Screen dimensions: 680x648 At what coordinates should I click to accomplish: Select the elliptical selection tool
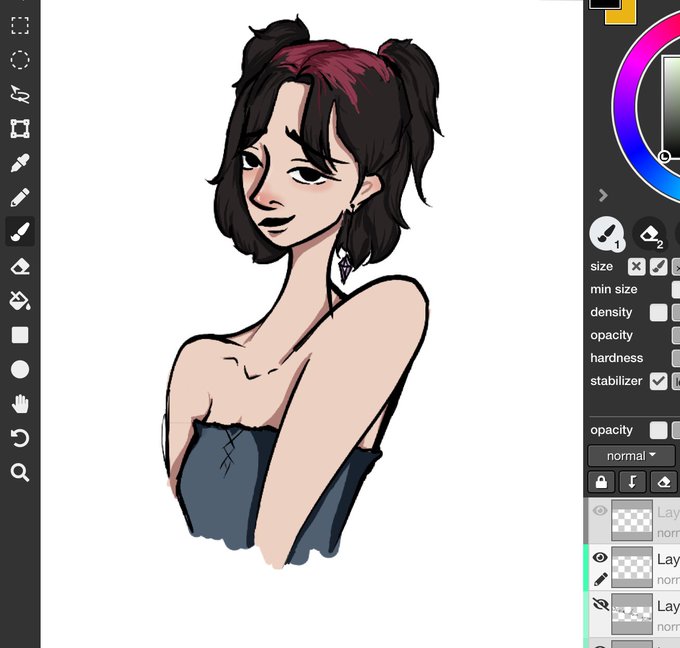pyautogui.click(x=20, y=60)
